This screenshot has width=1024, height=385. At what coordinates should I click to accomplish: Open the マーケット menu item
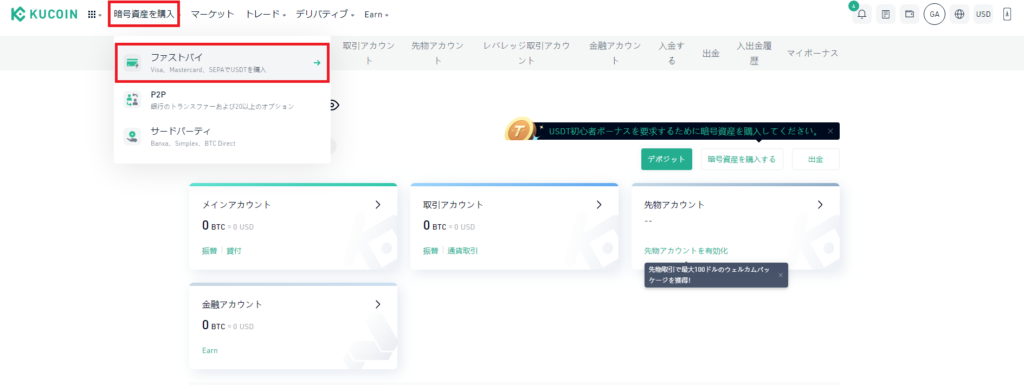(x=212, y=14)
